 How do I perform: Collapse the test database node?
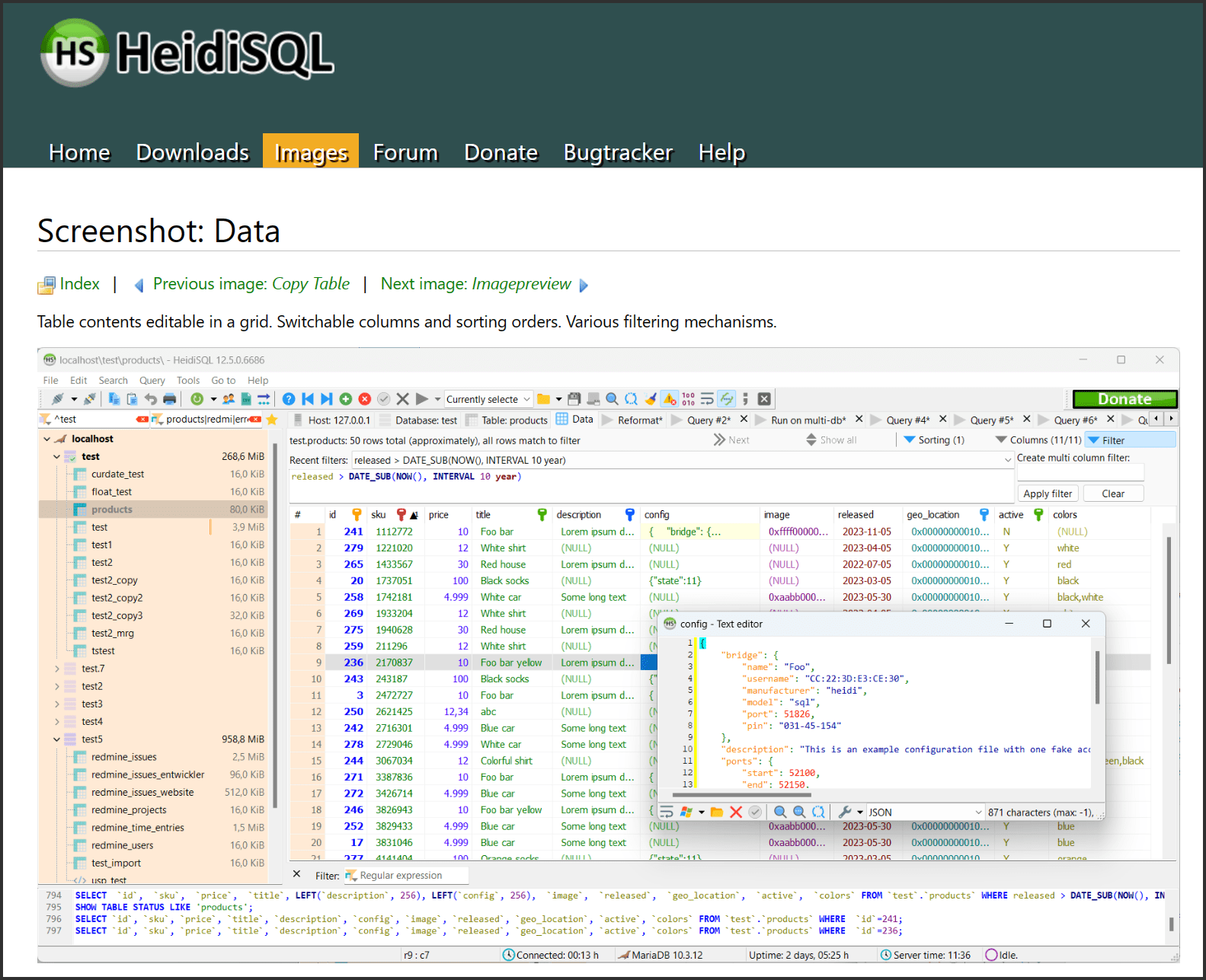[57, 457]
